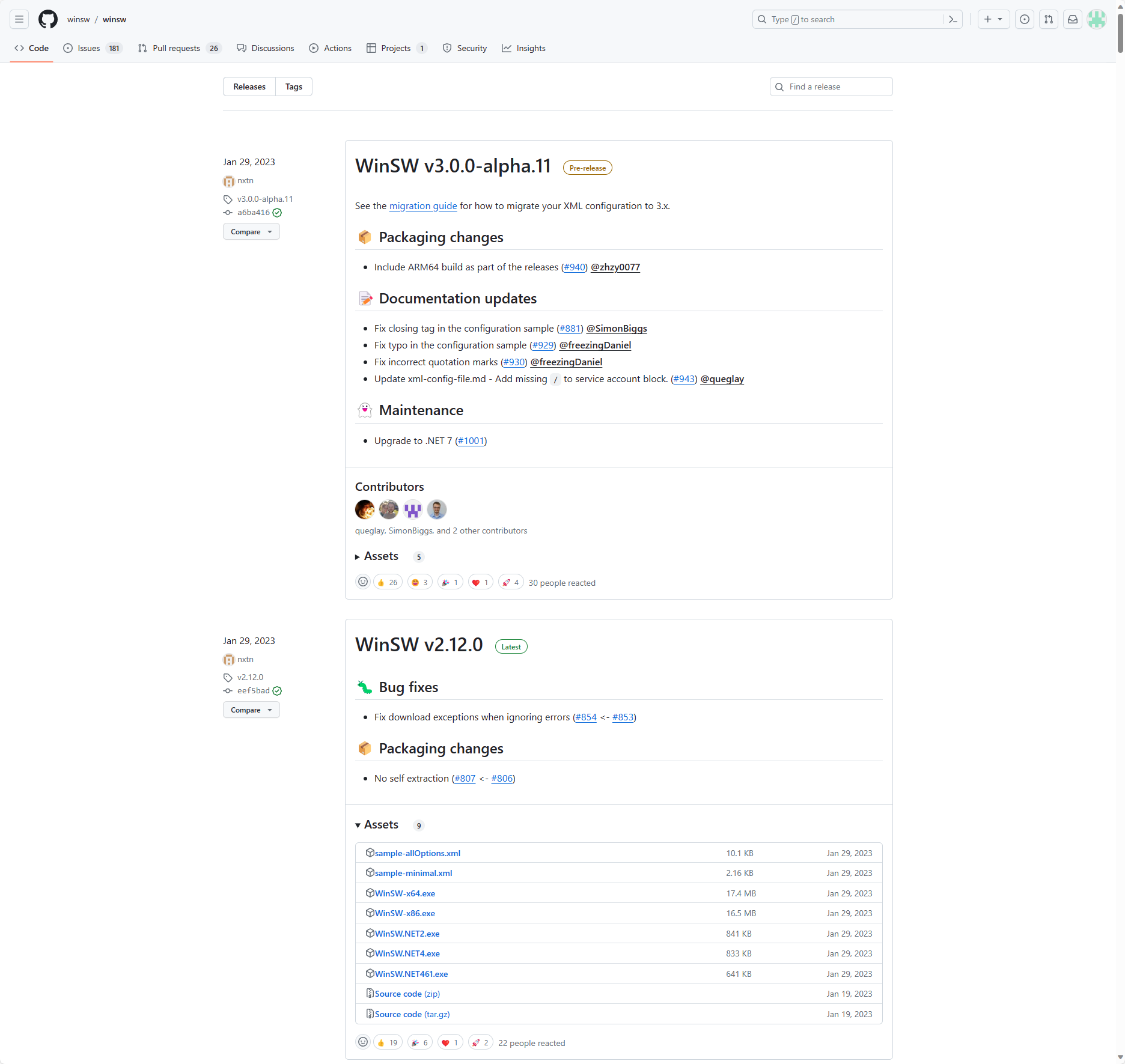The image size is (1125, 1064).
Task: Focus the top search bar
Action: point(858,19)
